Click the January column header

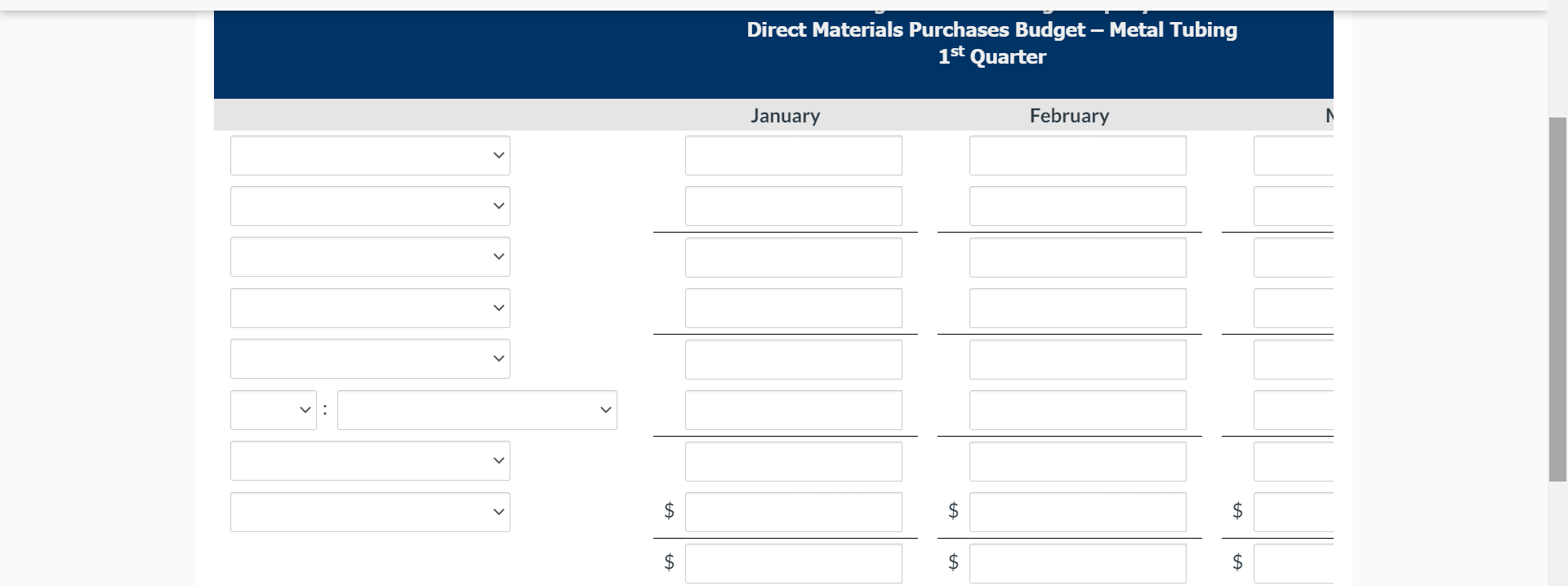[786, 116]
